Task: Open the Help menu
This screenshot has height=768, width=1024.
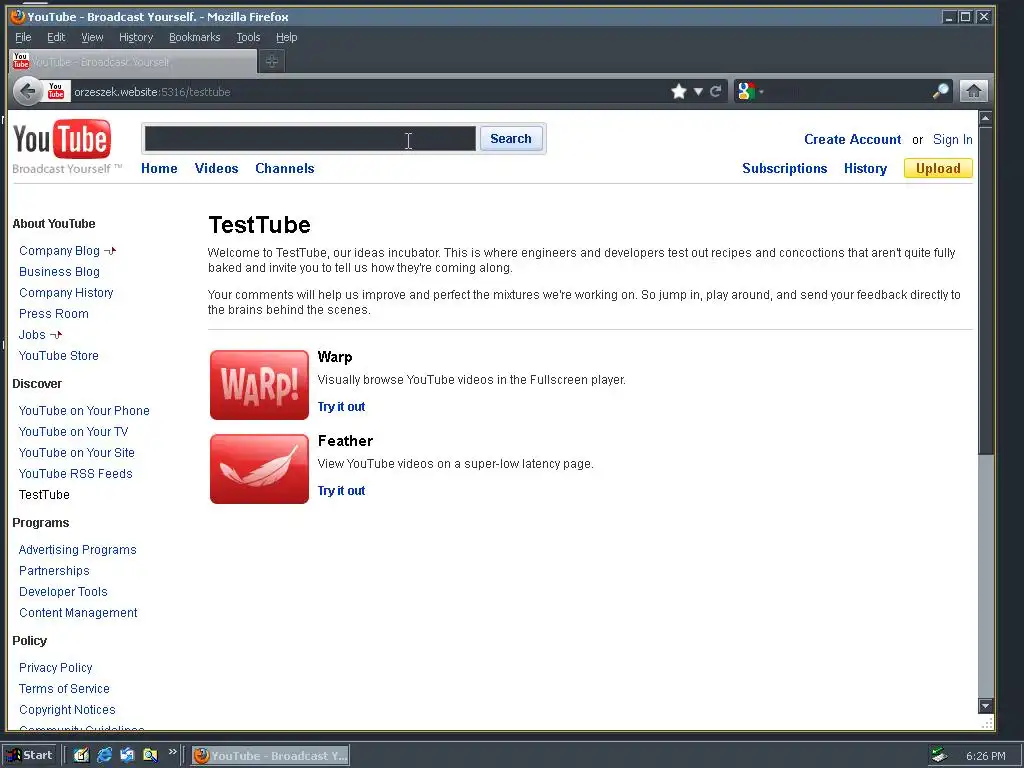Action: [286, 37]
